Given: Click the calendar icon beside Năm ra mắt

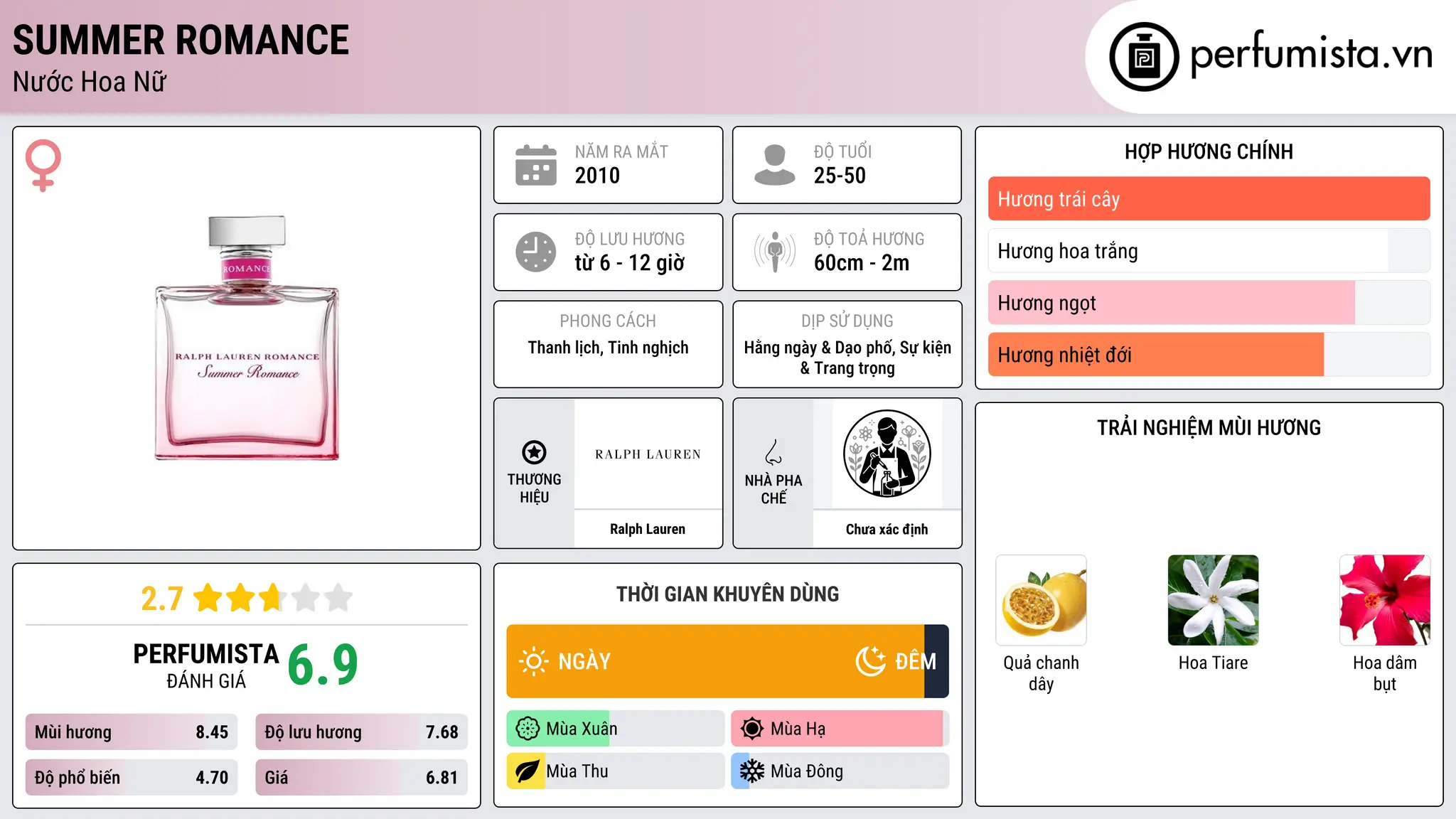Looking at the screenshot, I should (x=536, y=165).
